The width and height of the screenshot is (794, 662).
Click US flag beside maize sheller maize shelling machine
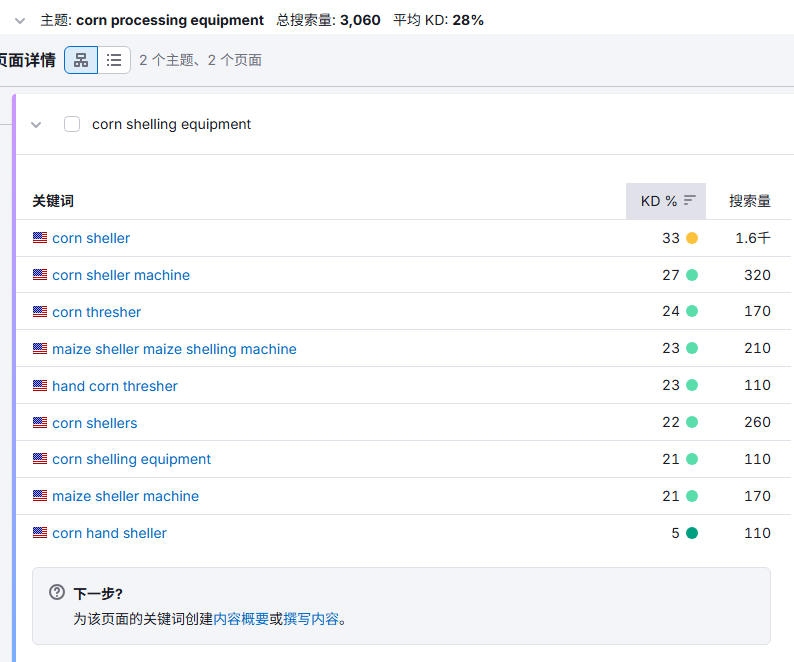40,348
